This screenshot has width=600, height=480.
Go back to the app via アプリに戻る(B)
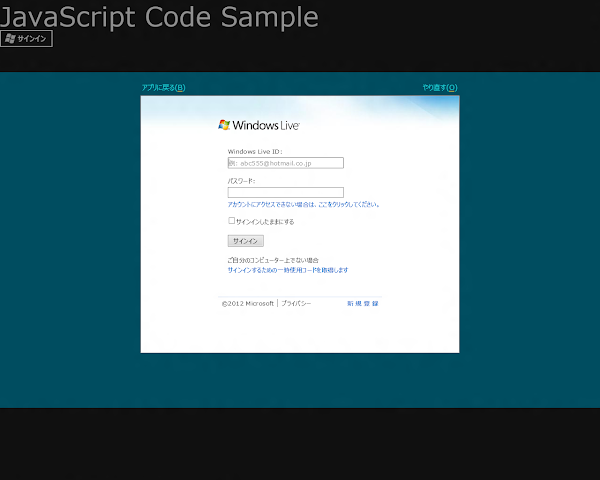click(163, 88)
